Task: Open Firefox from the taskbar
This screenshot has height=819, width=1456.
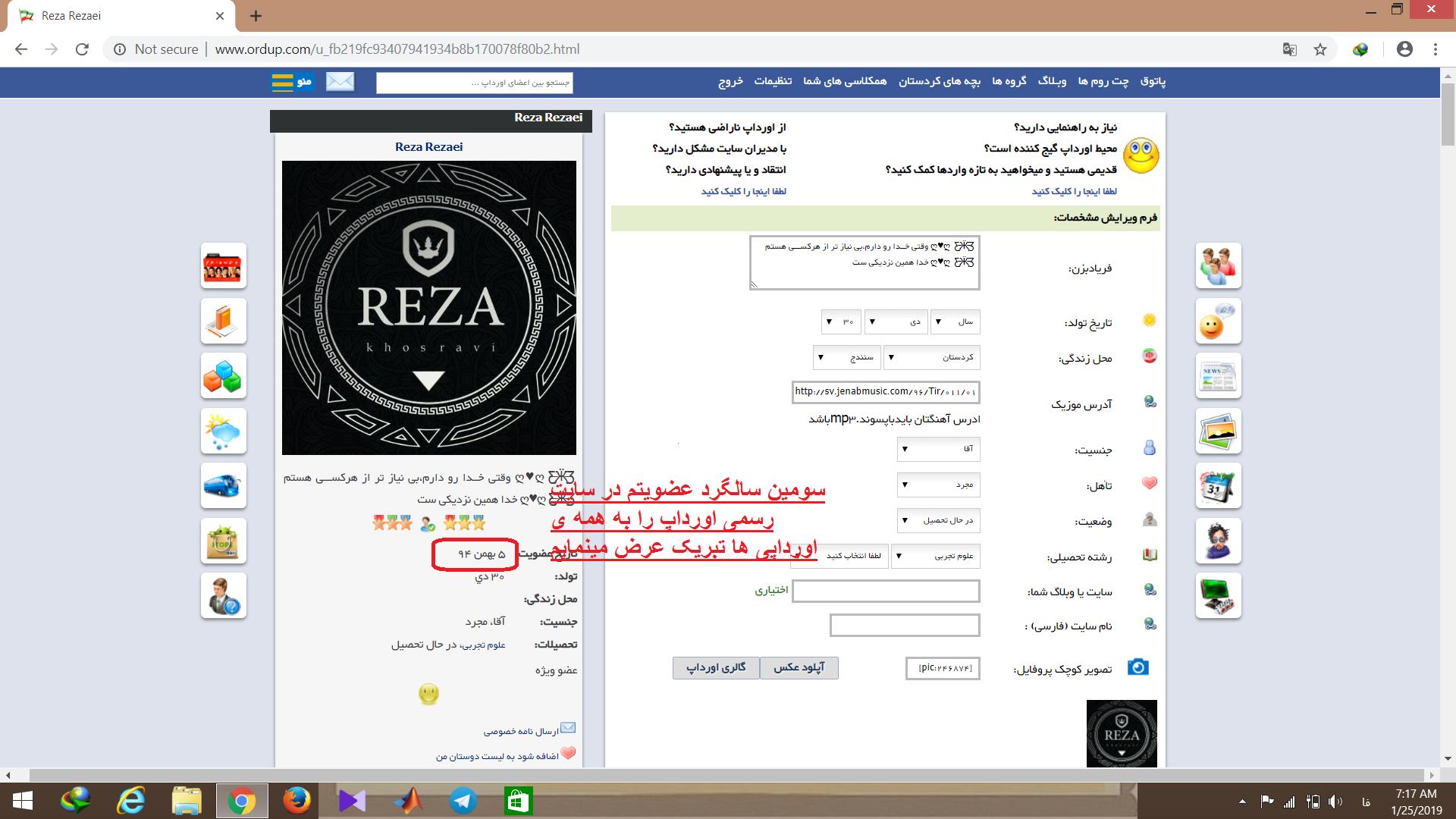Action: (297, 801)
